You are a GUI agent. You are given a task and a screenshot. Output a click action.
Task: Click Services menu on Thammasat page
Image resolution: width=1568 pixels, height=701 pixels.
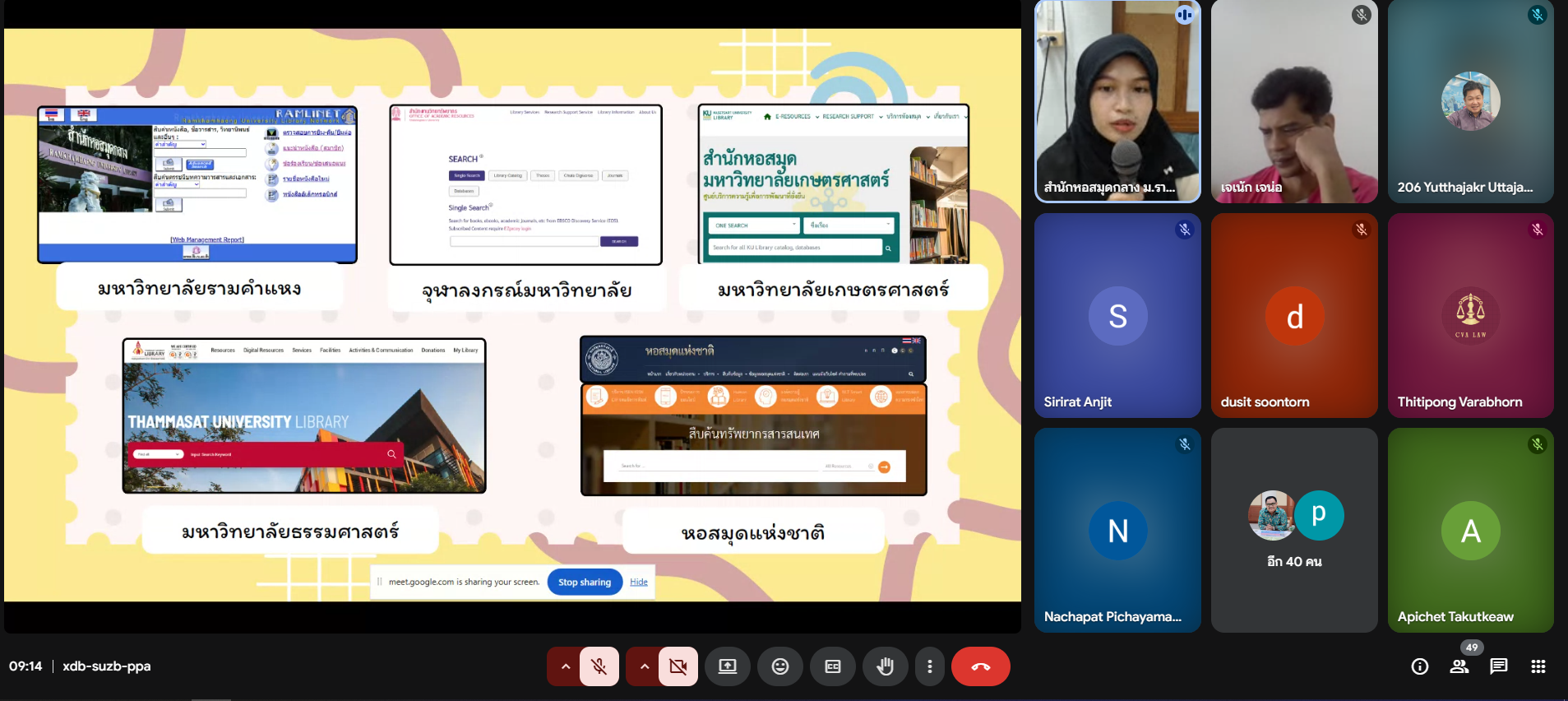coord(302,350)
